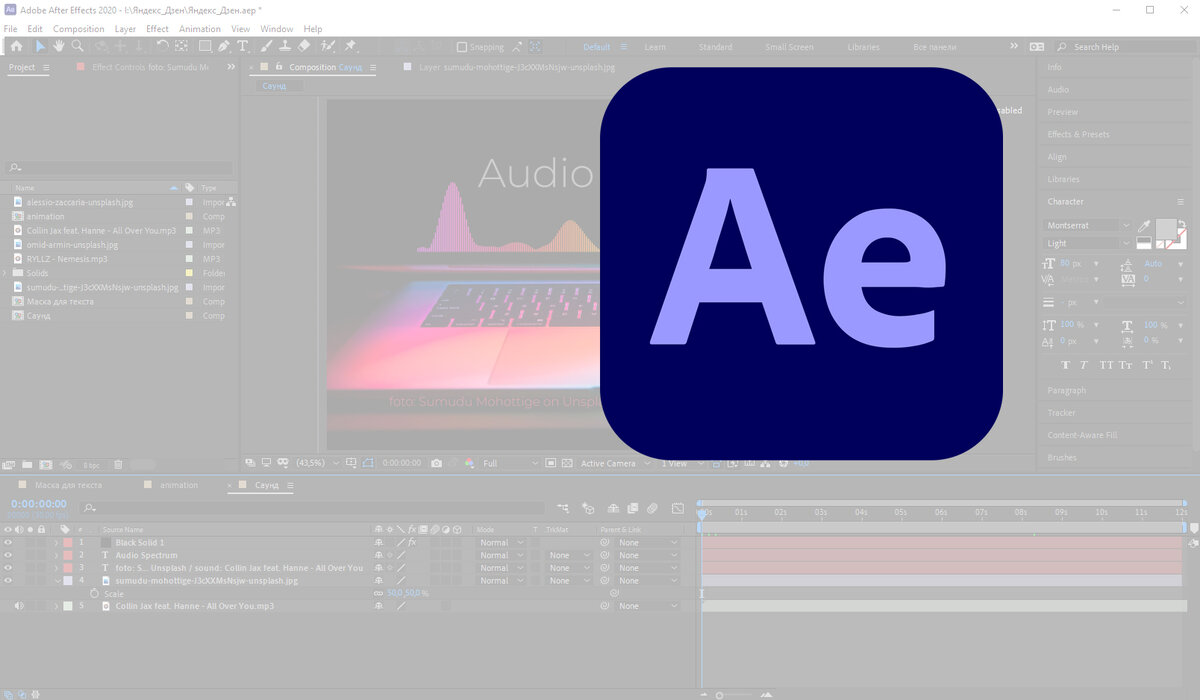The height and width of the screenshot is (700, 1200).
Task: Click the Home icon in the toolbar
Action: click(x=15, y=46)
